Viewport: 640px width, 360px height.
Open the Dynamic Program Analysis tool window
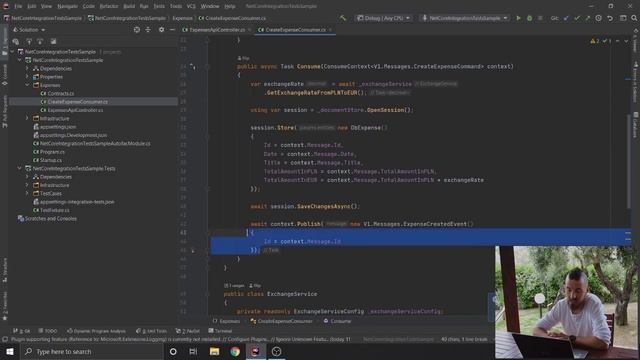tap(96, 331)
